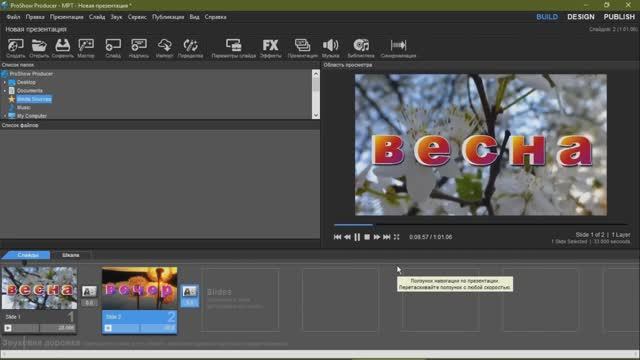This screenshot has height=360, width=640.
Task: Click transition time under Slide 1 transition
Action: (x=89, y=303)
